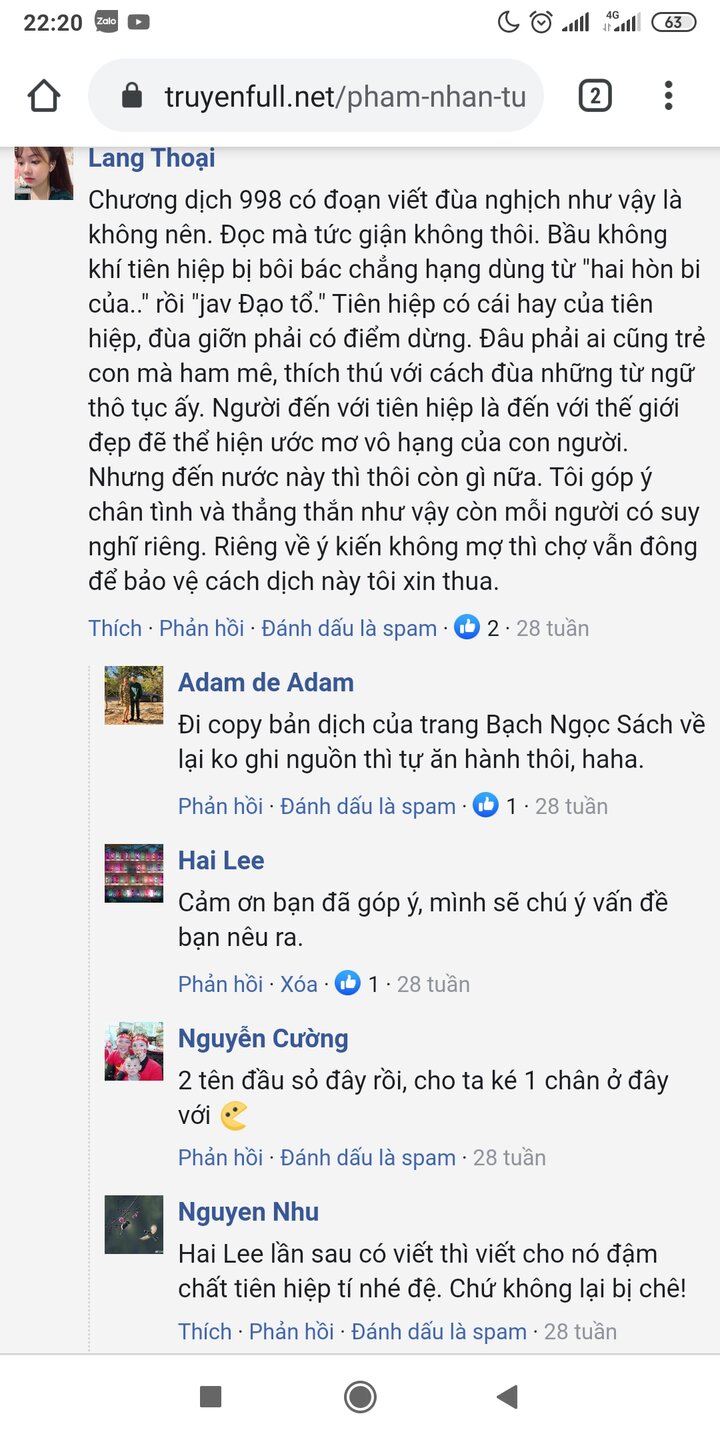The image size is (720, 1440).
Task: Tap Lang Thoại's profile picture
Action: [x=44, y=173]
